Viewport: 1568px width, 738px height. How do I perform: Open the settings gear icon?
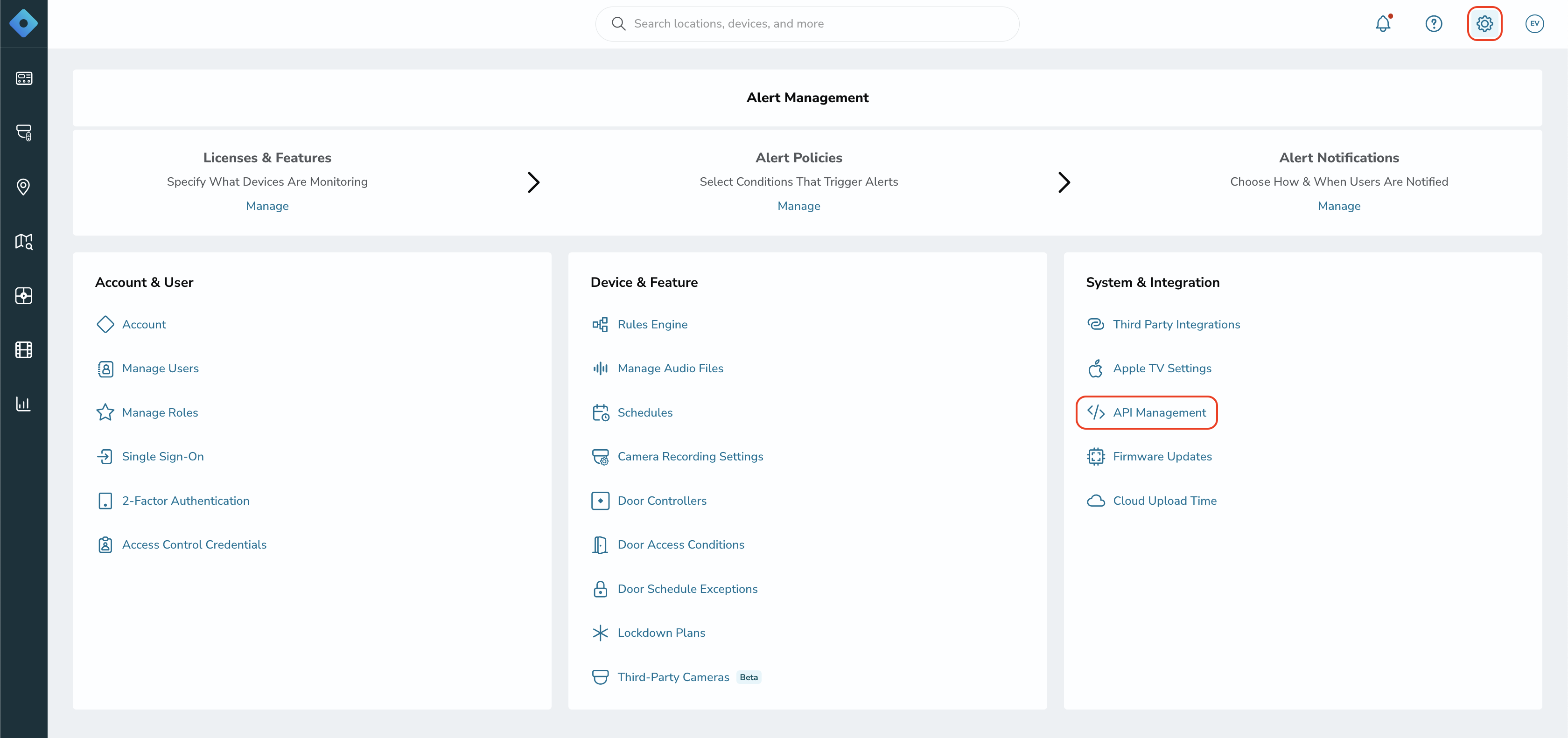pos(1484,24)
